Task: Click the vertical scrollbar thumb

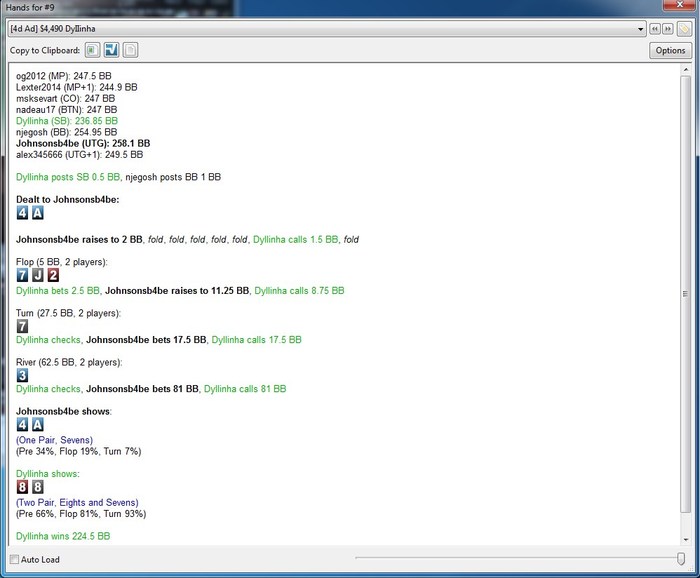Action: (x=685, y=294)
